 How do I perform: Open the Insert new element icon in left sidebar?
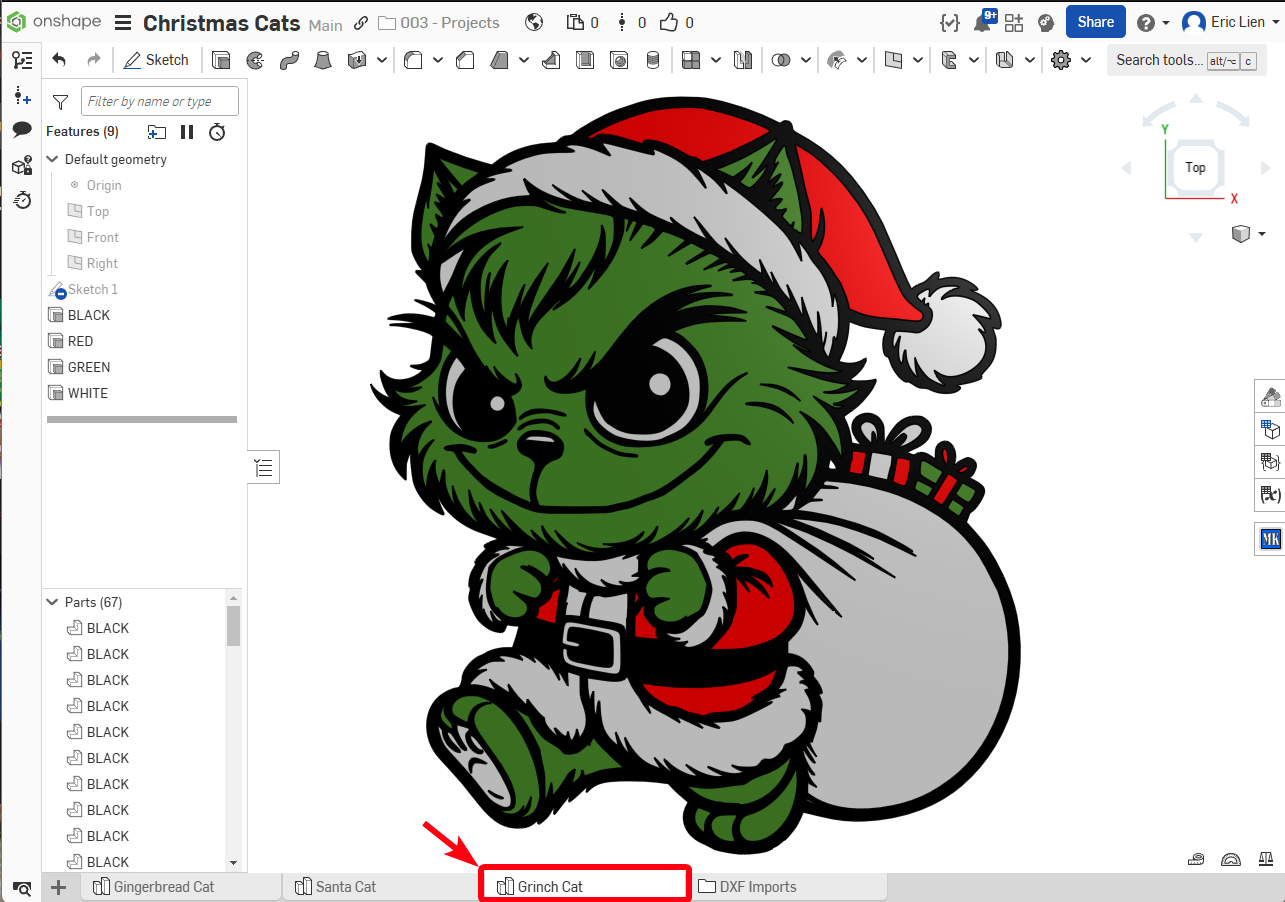pos(21,96)
